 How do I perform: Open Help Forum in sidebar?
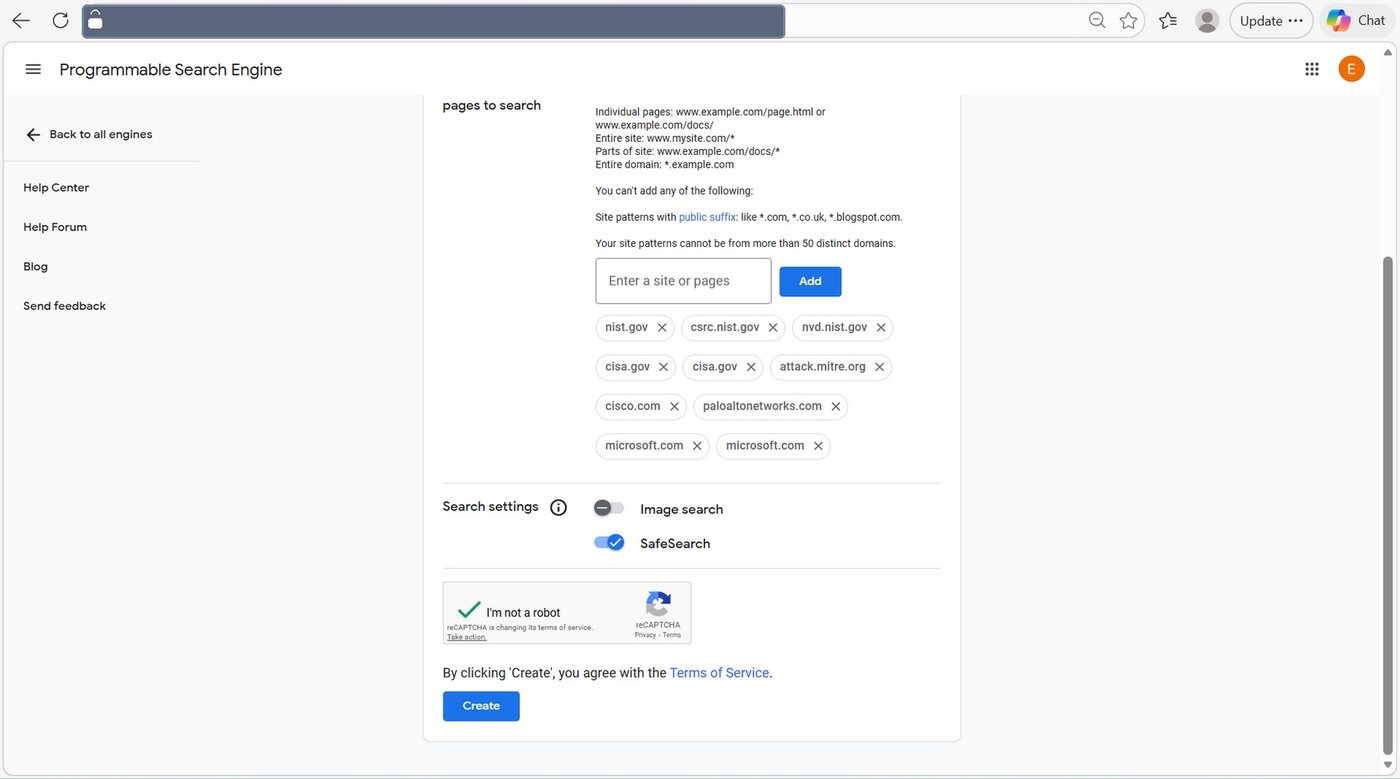pyautogui.click(x=55, y=227)
